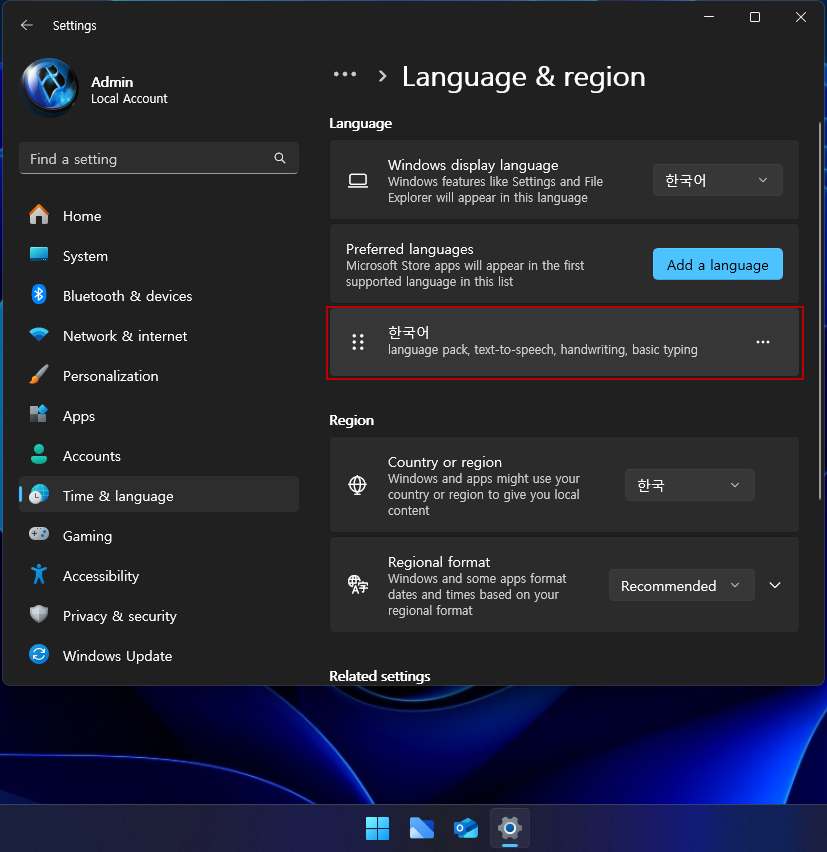Click the Windows display language title
The width and height of the screenshot is (827, 852).
pyautogui.click(x=473, y=165)
